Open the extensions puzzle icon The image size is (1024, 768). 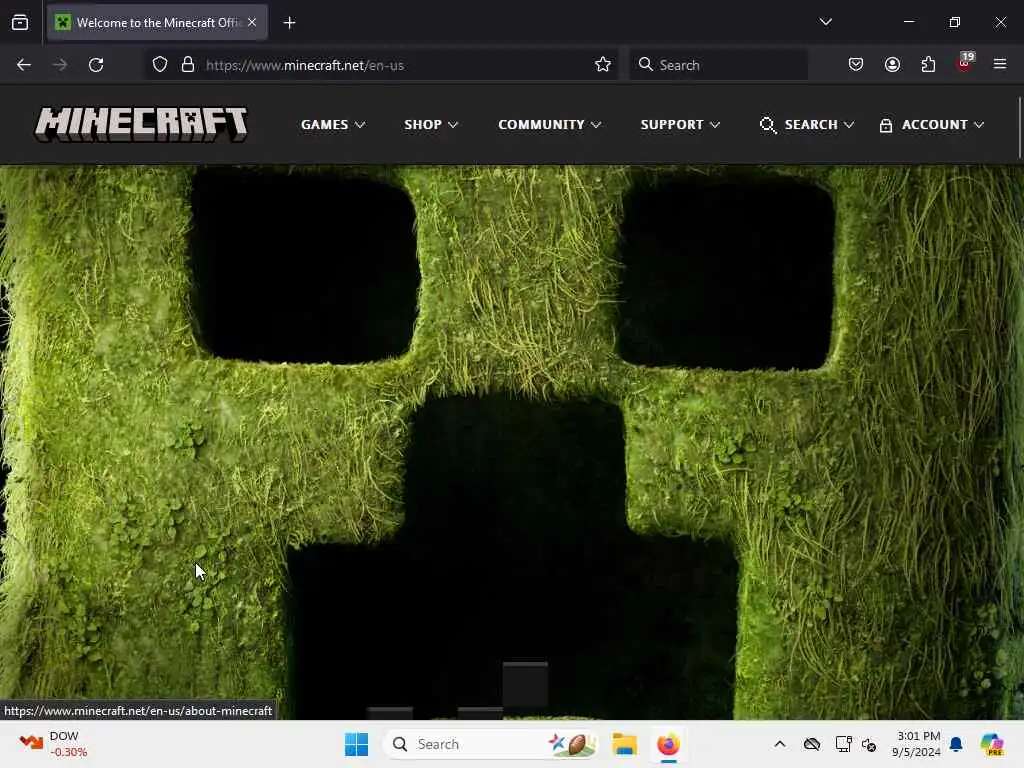tap(928, 65)
